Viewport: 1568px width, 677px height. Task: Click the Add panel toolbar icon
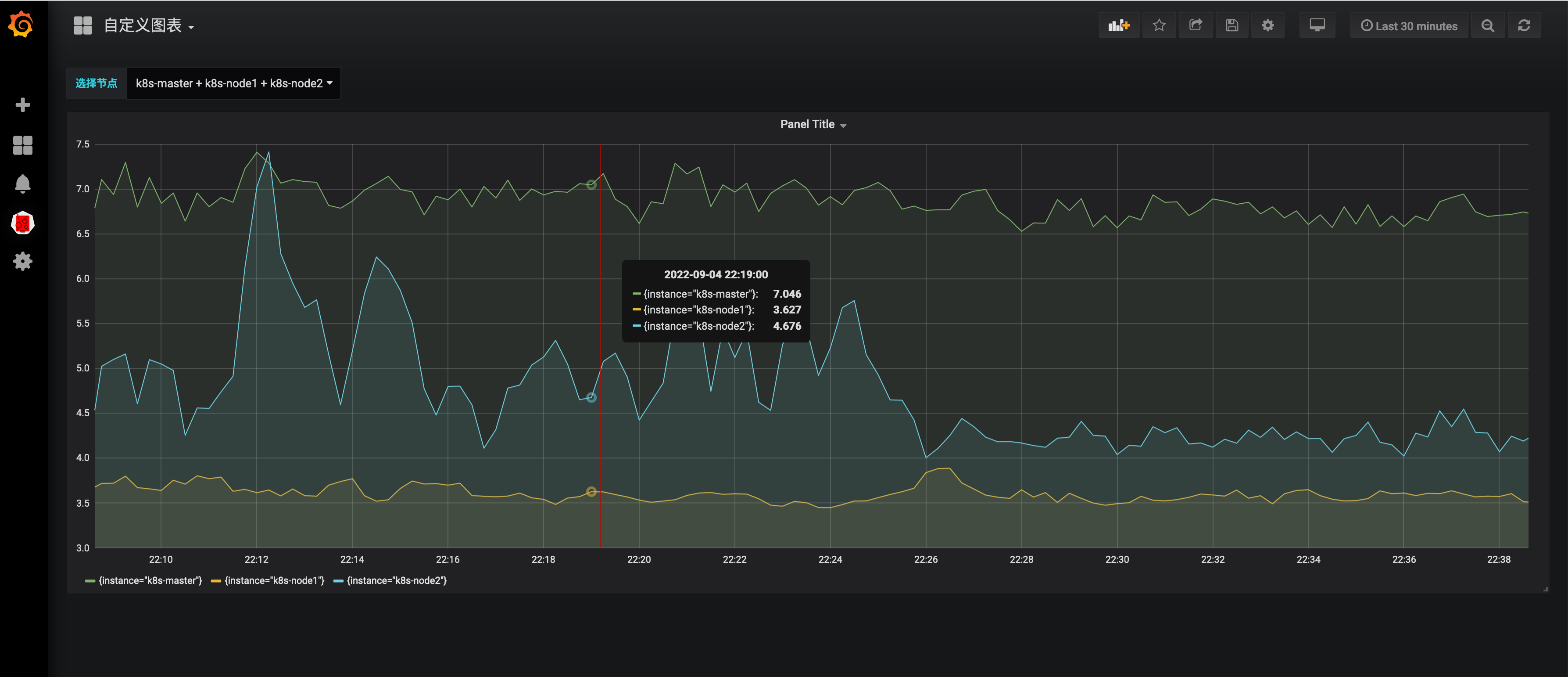pos(1118,25)
